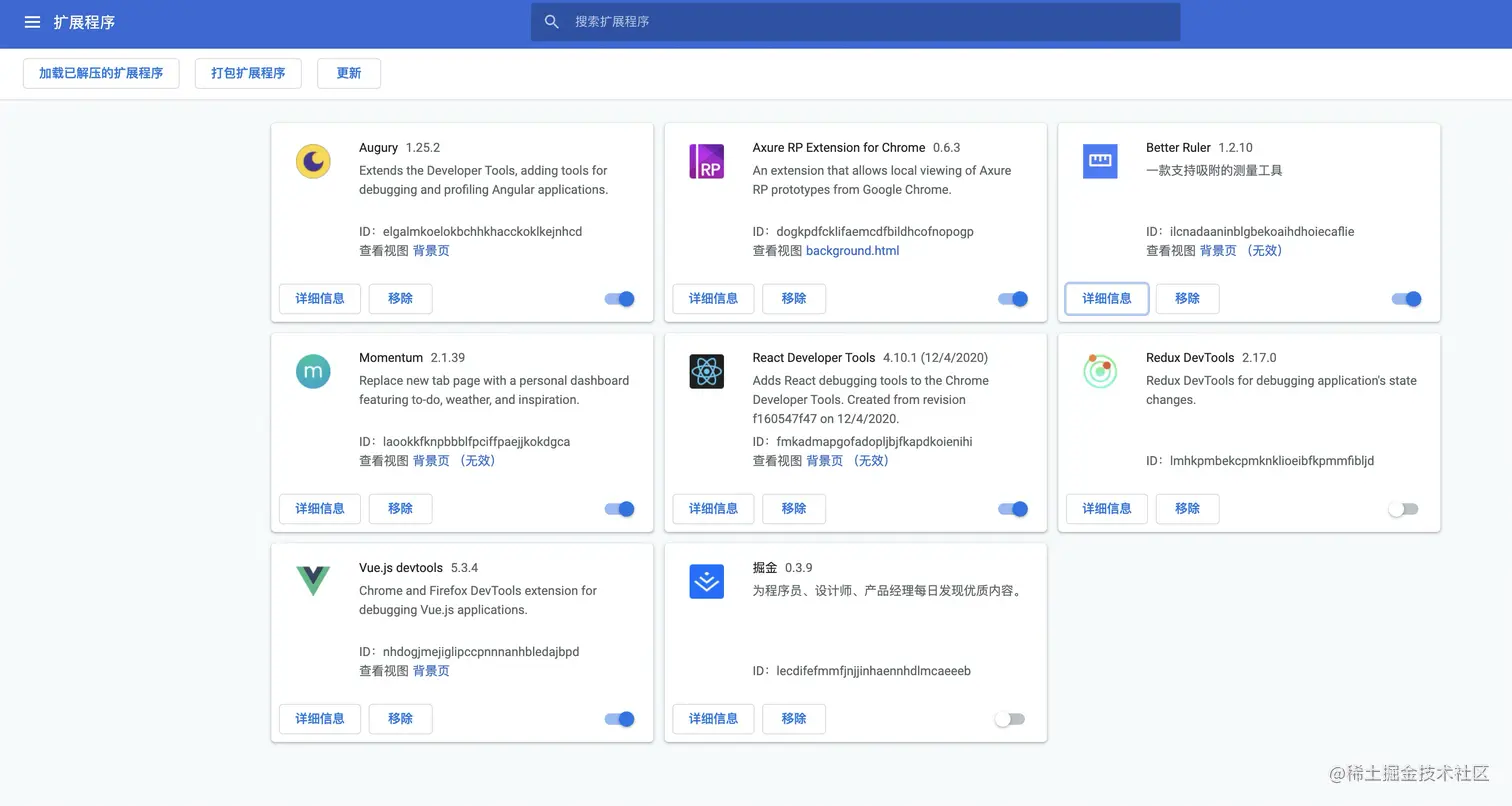Open 详细信息 for 掘金 extension
The height and width of the screenshot is (806, 1512).
[x=713, y=718]
